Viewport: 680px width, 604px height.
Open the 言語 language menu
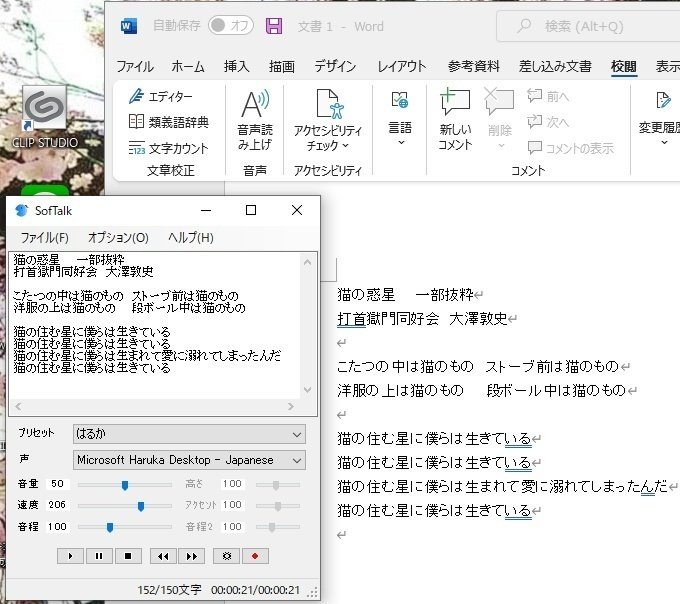pos(400,118)
